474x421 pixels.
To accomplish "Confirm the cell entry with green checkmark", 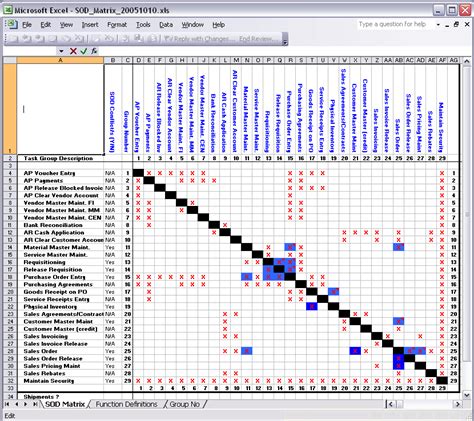I will (83, 51).
